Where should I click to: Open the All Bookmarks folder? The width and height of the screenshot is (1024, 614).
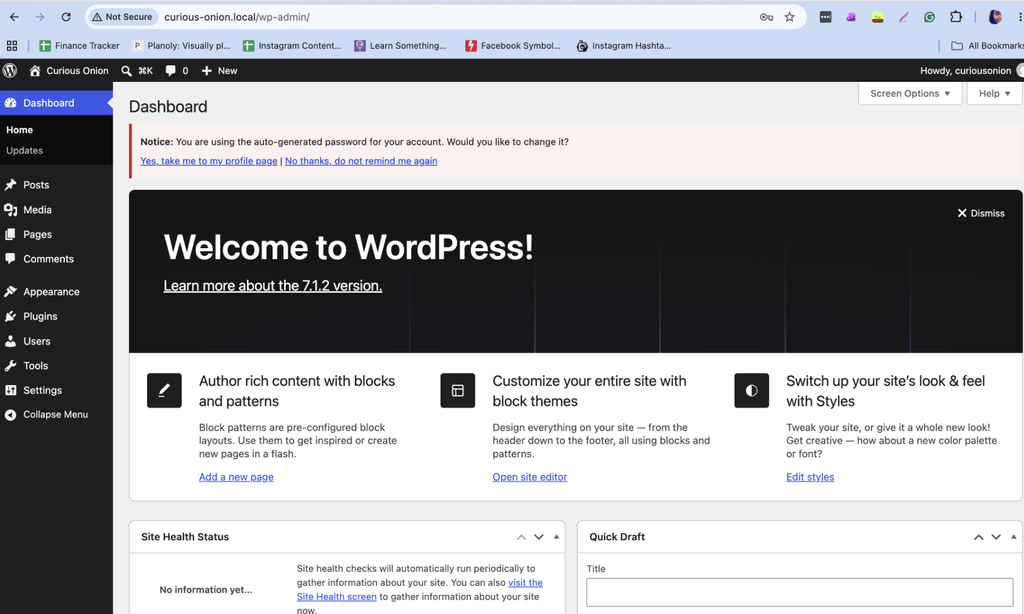[x=987, y=46]
